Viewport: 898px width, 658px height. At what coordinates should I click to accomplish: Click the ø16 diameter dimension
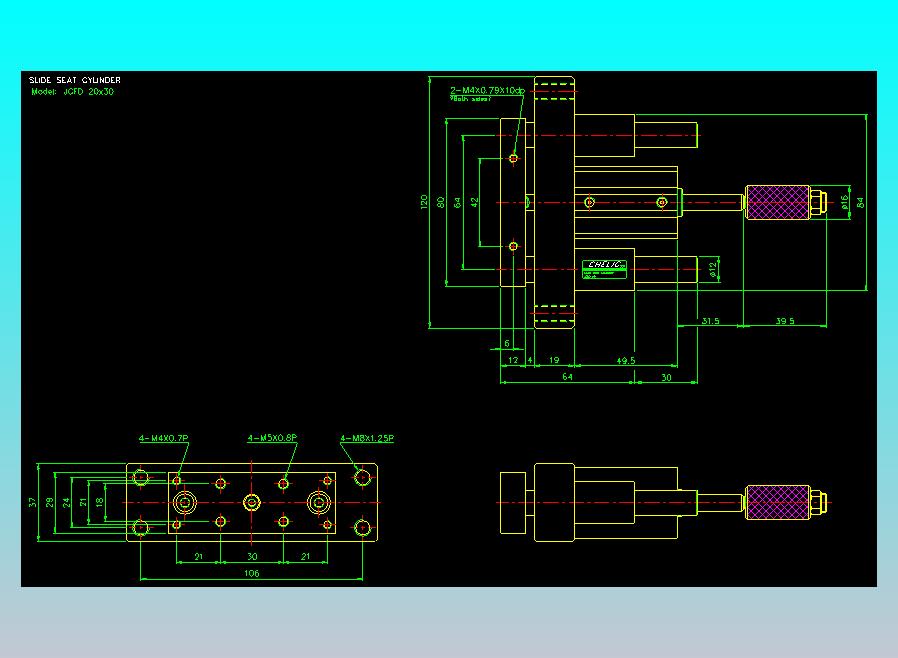844,202
